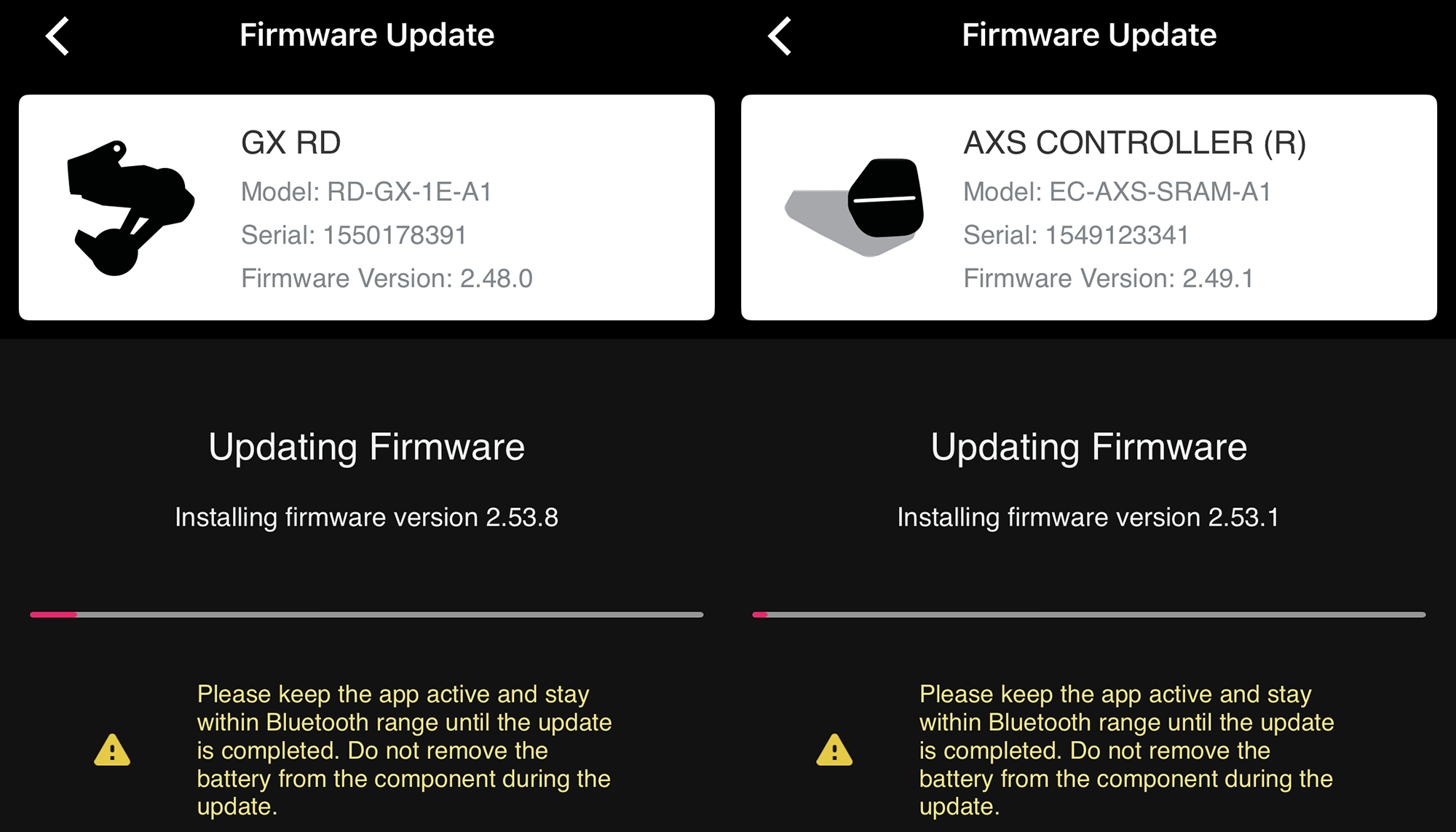The image size is (1456, 832).
Task: Tap the right Updating Firmware heading
Action: 1089,447
